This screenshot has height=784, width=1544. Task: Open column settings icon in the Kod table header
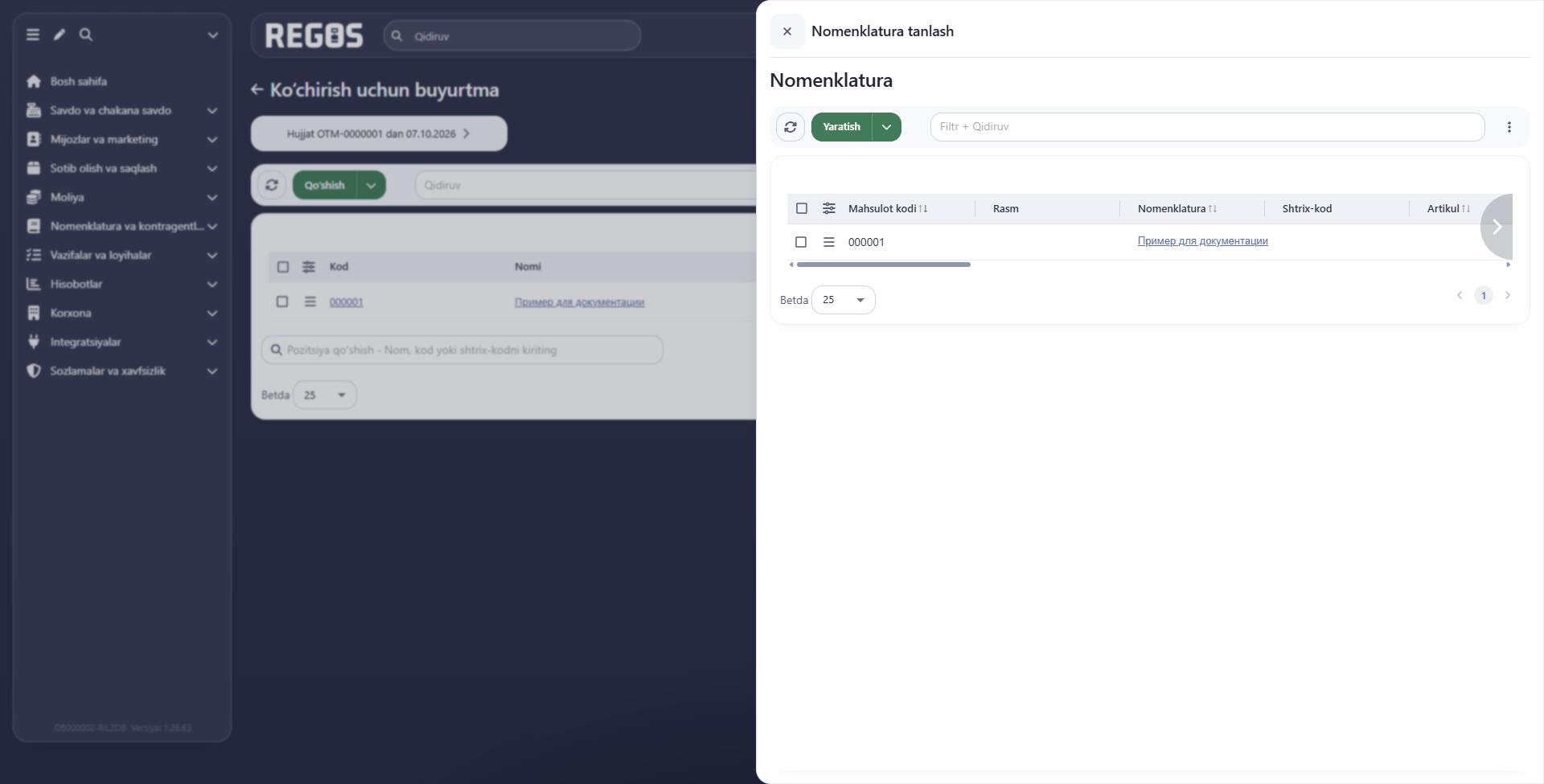click(x=309, y=267)
